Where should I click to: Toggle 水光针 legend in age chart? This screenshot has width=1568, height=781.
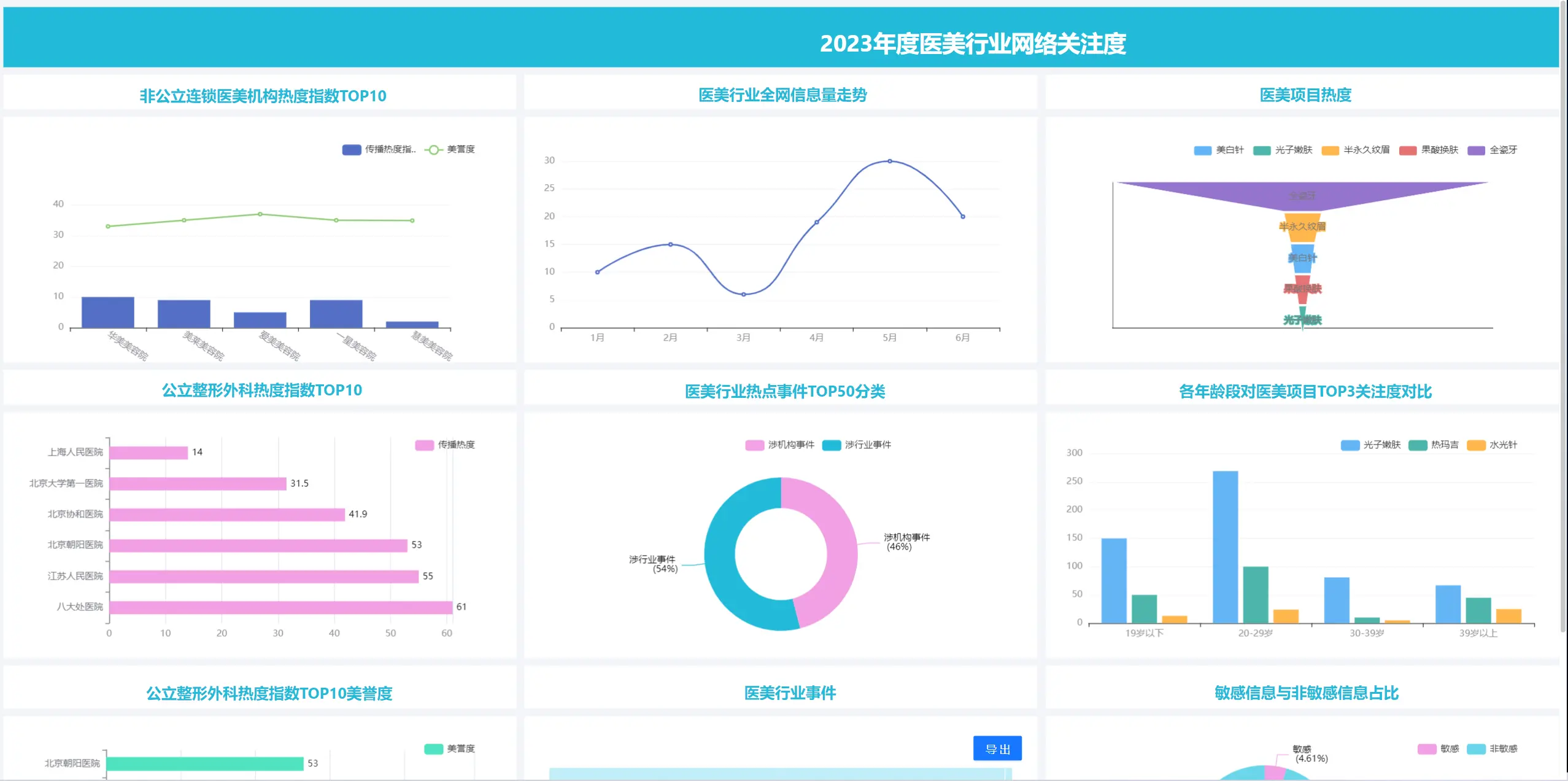tap(1475, 445)
